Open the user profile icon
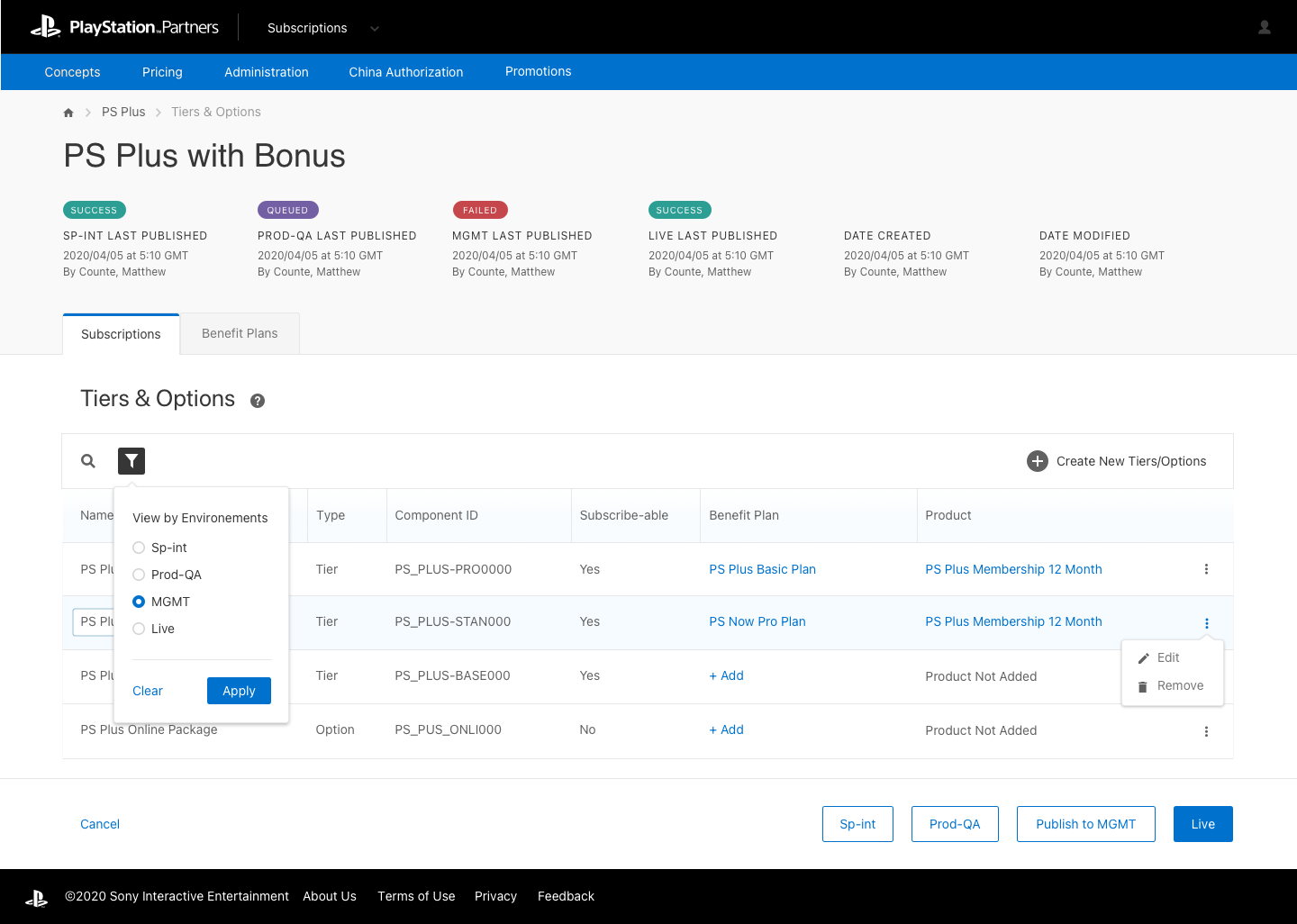Screen dimensions: 1297x924 (x=1265, y=27)
